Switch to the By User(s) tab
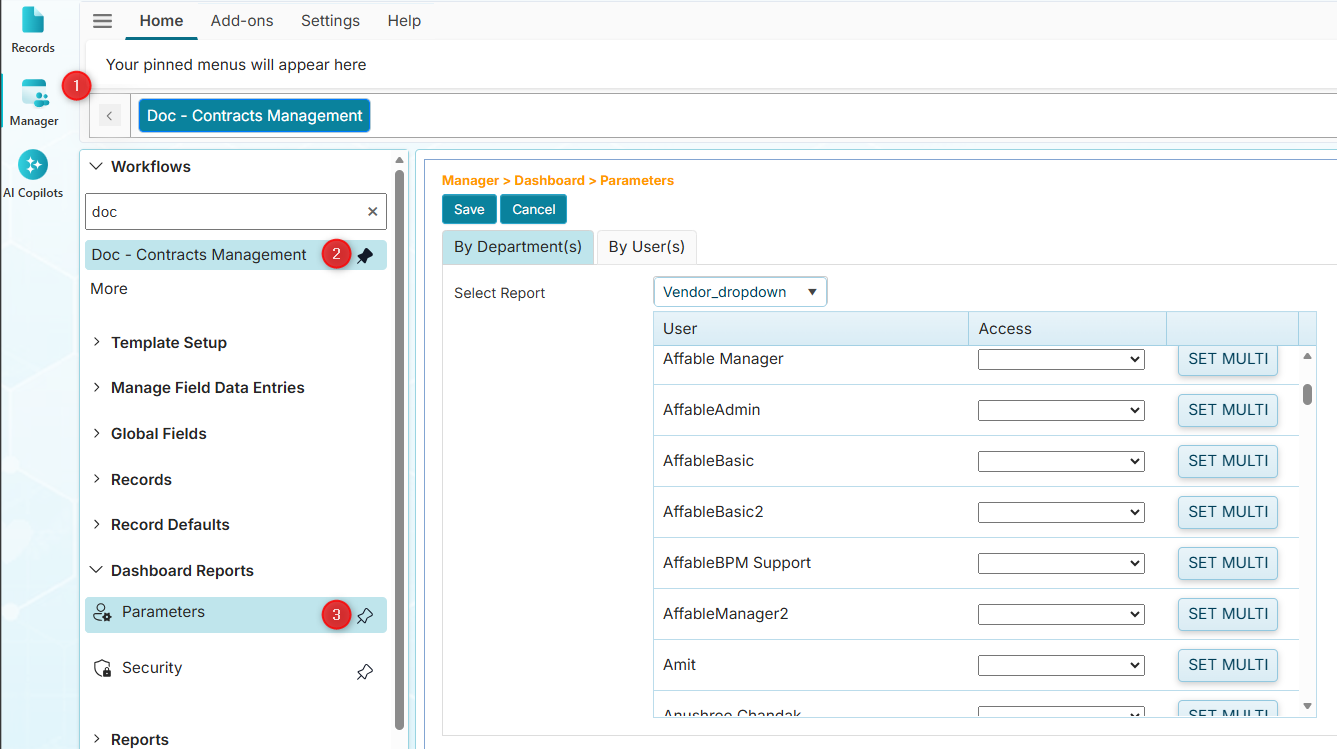1337x749 pixels. (x=646, y=246)
